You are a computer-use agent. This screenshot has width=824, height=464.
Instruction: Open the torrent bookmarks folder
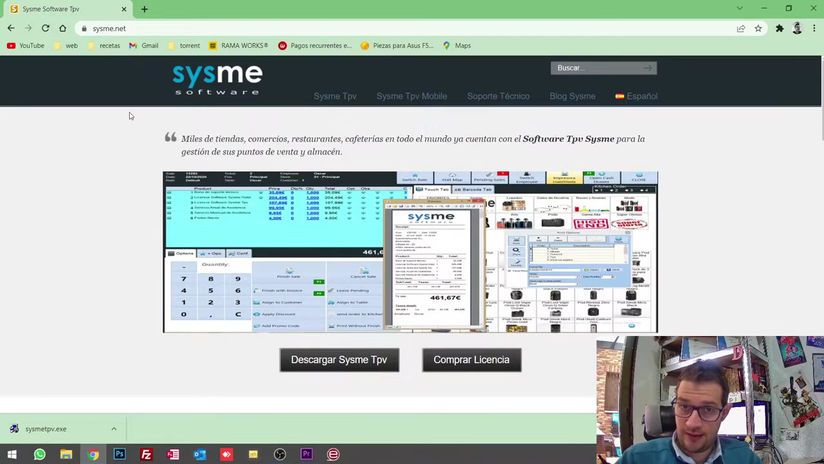(184, 46)
